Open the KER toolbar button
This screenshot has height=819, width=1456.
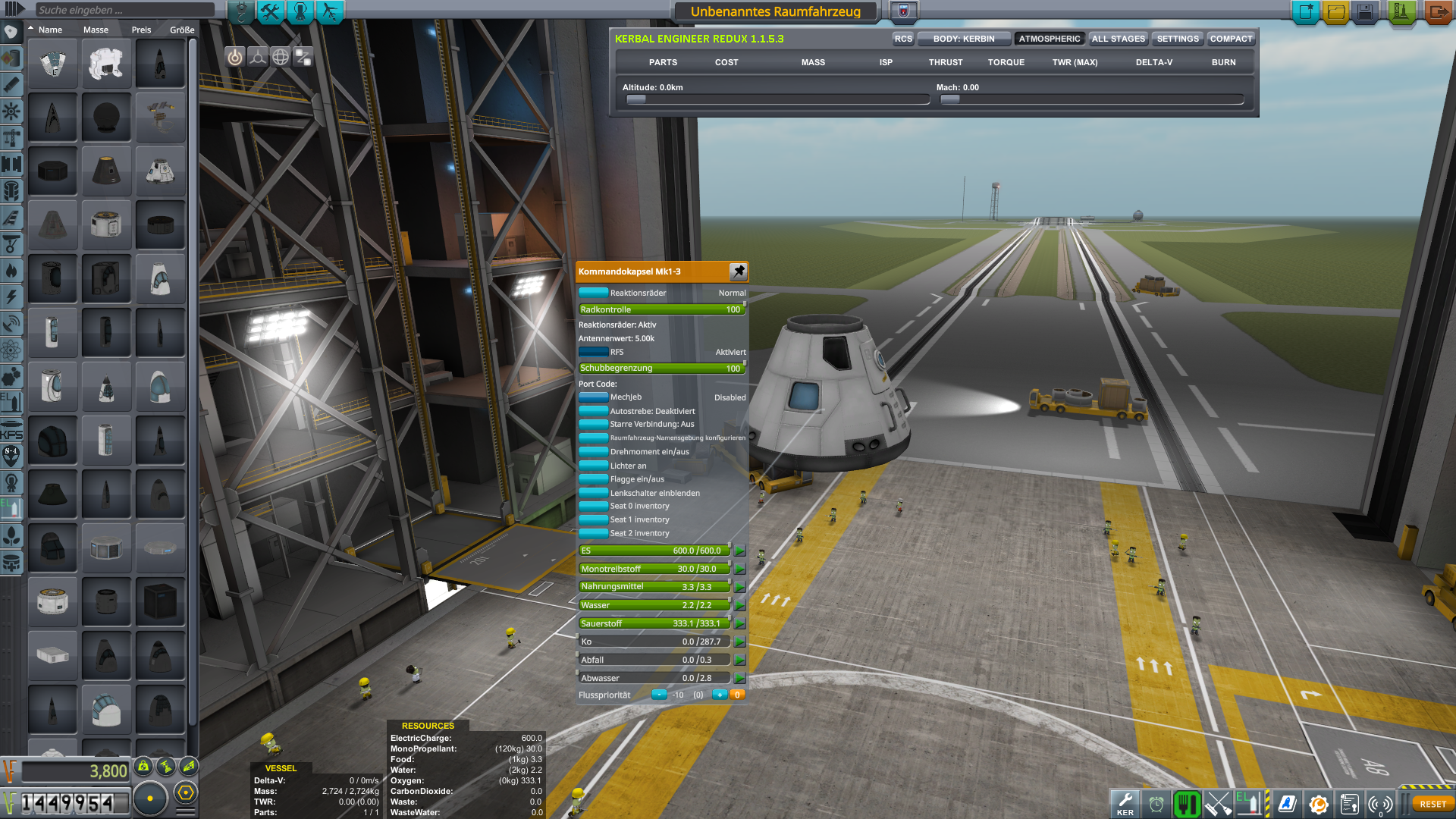[1125, 804]
